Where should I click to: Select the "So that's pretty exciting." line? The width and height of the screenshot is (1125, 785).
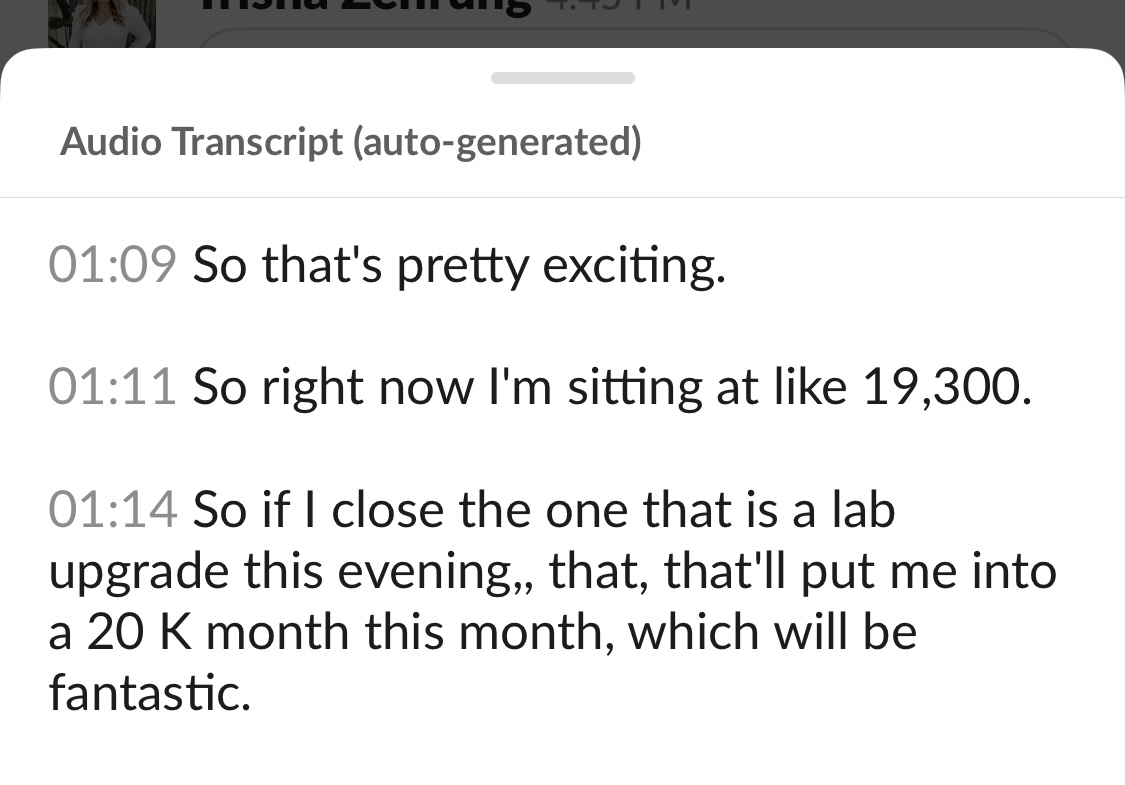pos(458,265)
